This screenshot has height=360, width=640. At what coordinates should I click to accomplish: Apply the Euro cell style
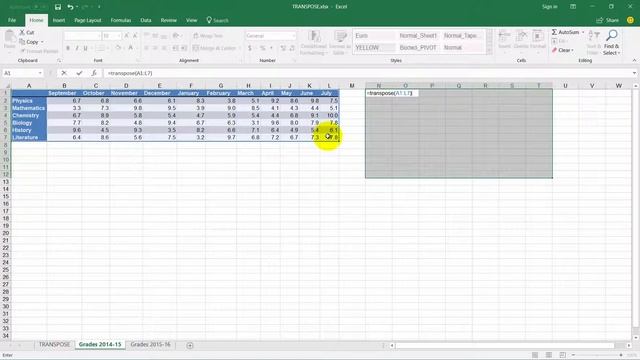point(374,36)
